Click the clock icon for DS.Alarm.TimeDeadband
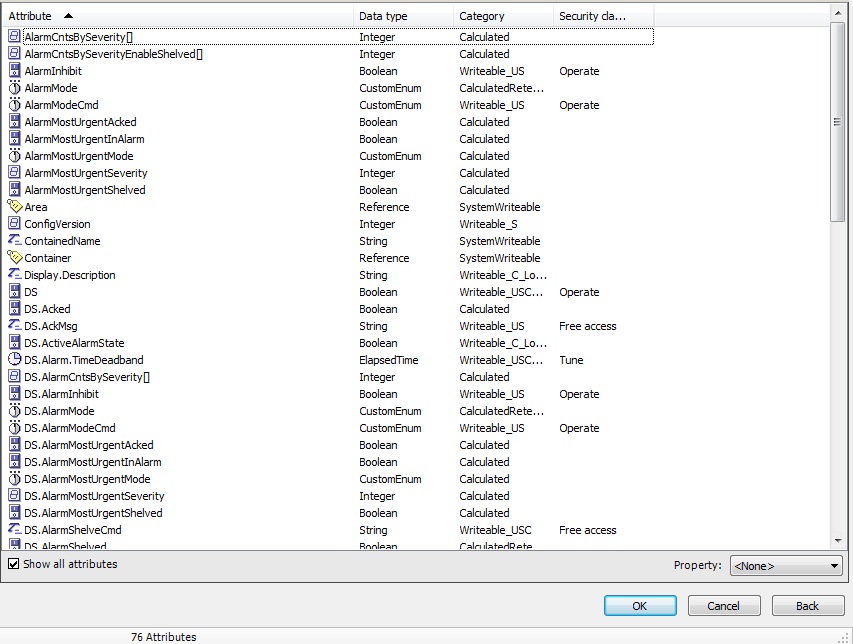The image size is (853, 644). [x=15, y=360]
